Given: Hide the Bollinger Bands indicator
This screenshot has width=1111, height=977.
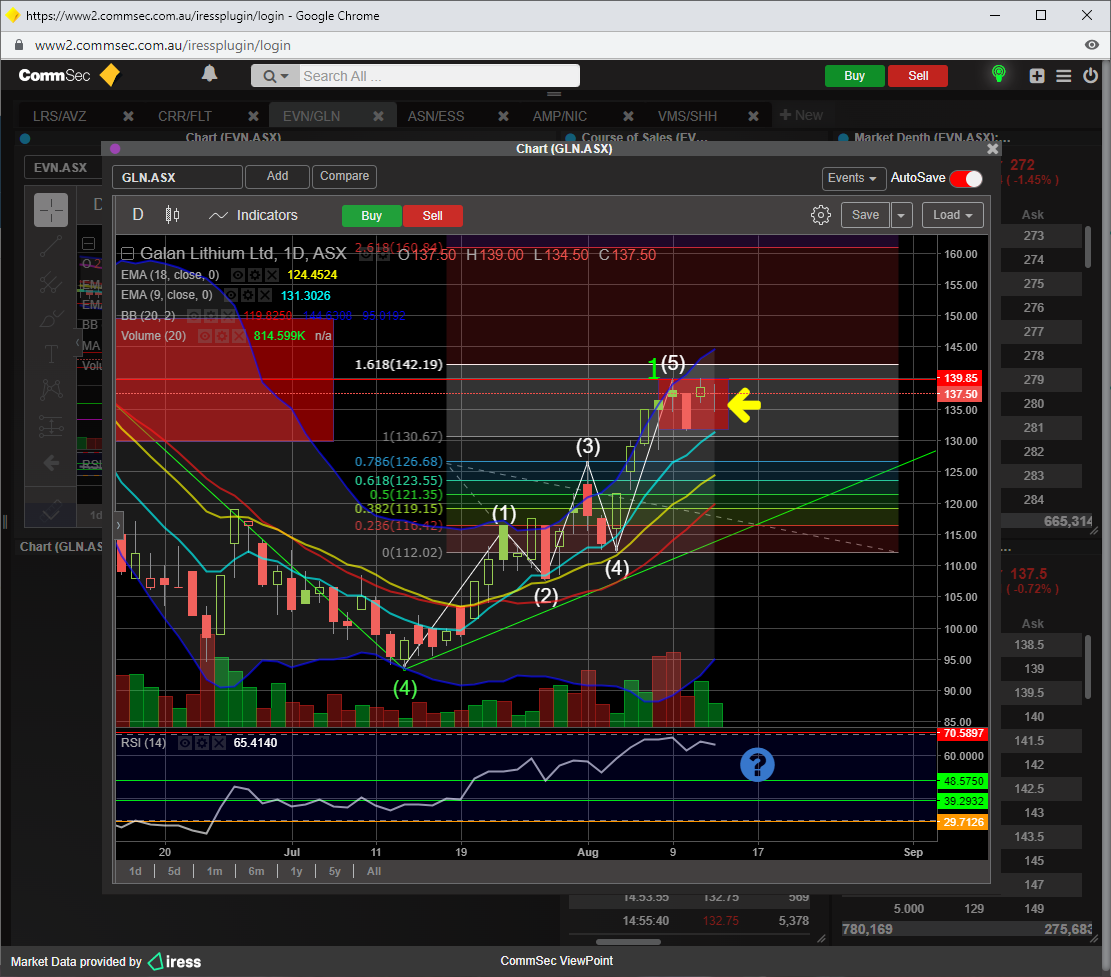Looking at the screenshot, I should (193, 315).
